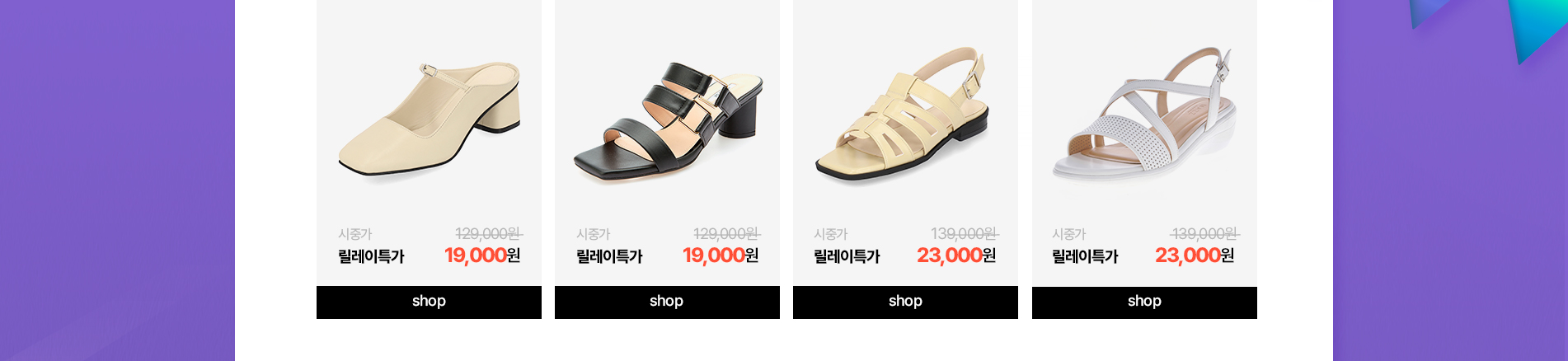Screen dimensions: 1568x361
Task: Click struck-through 139,000원 on fourth product
Action: click(x=1204, y=234)
